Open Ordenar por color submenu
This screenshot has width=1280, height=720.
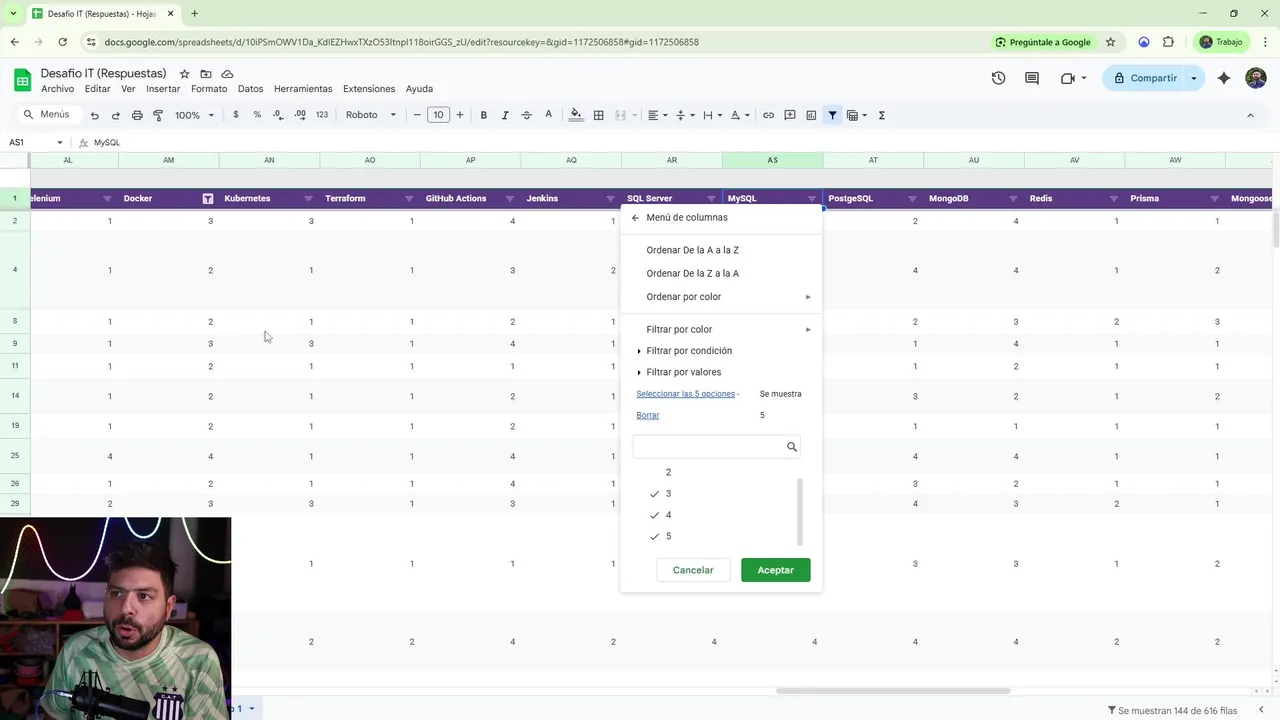(x=721, y=297)
